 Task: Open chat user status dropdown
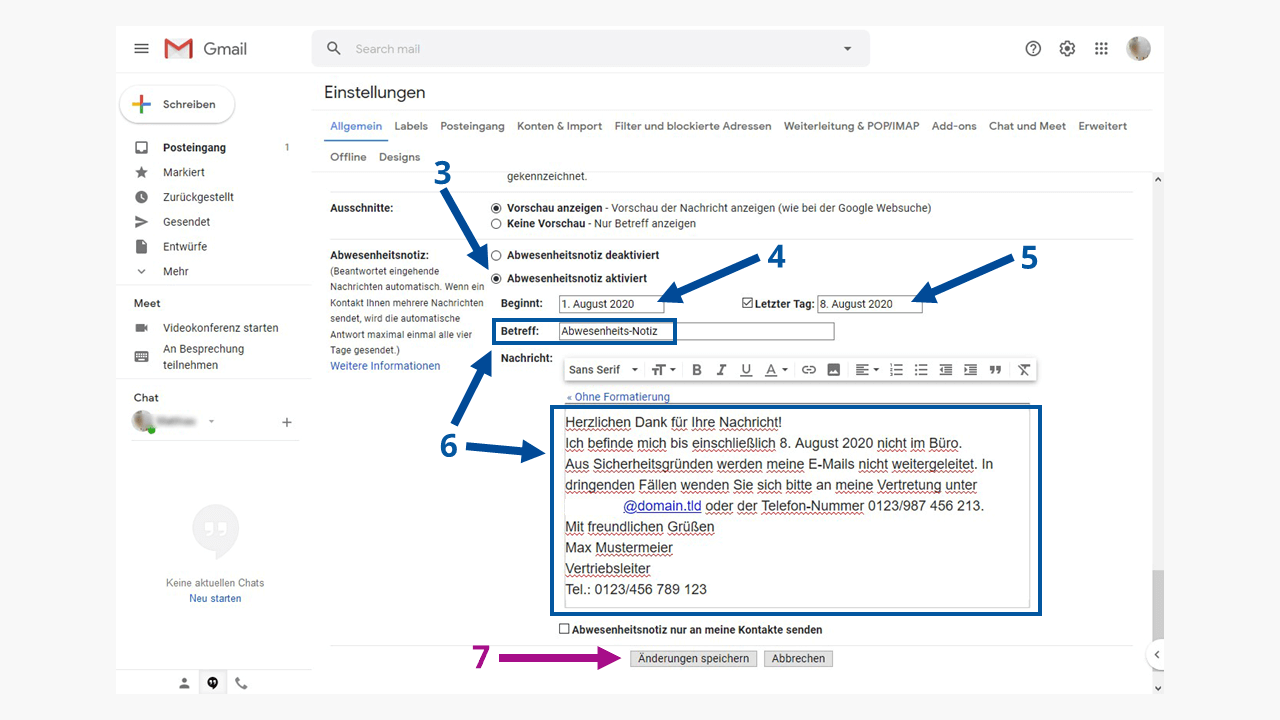[x=211, y=422]
